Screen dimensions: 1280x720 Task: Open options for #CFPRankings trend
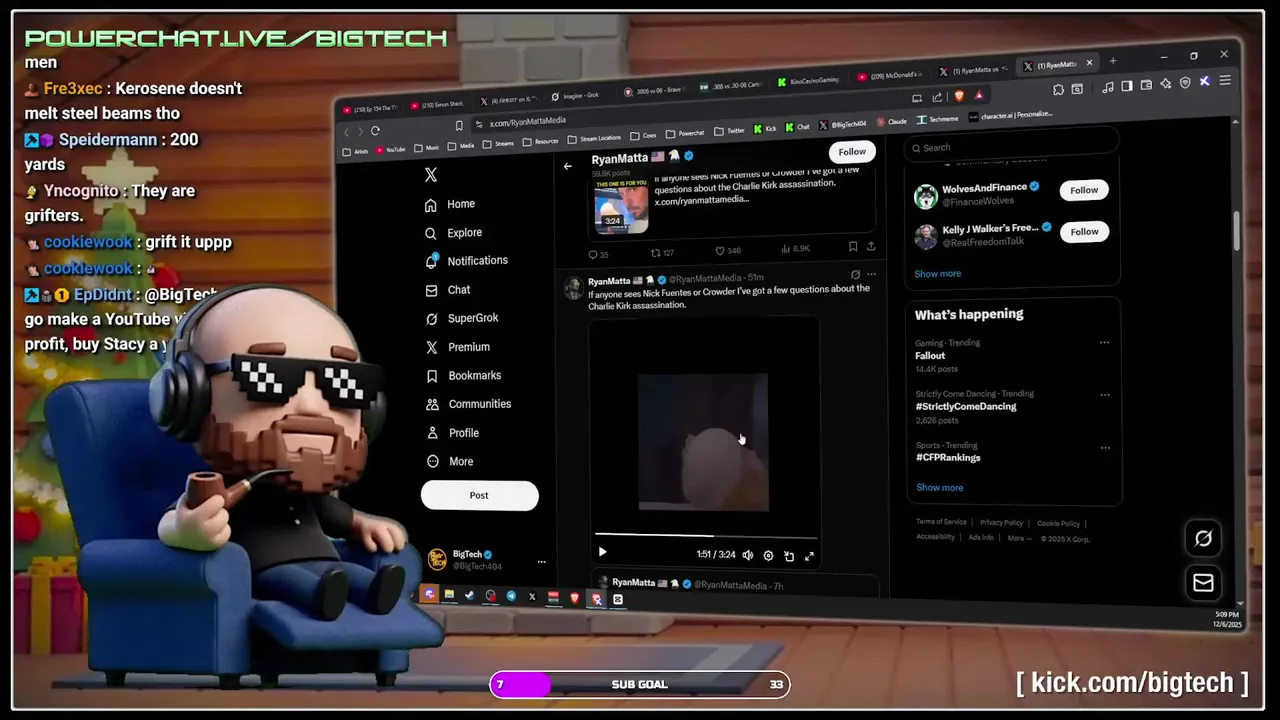tap(1105, 448)
